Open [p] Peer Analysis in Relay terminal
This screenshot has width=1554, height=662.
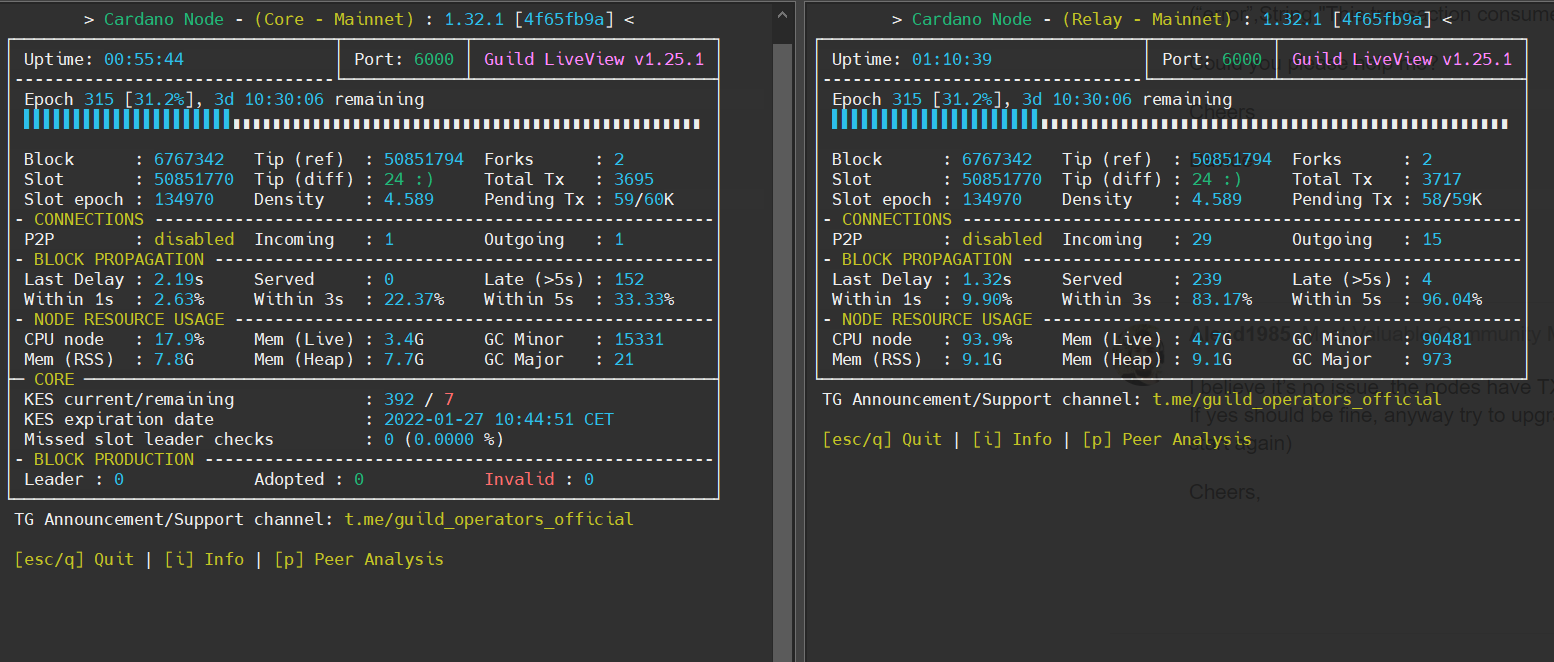click(x=1166, y=439)
